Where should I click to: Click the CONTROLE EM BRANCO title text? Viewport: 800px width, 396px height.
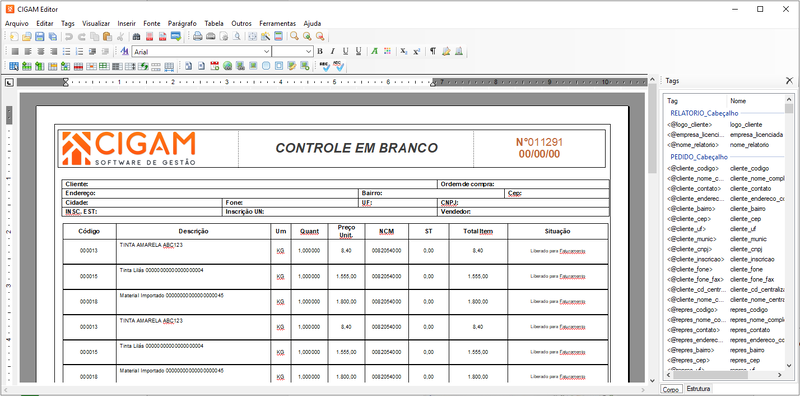coord(357,148)
